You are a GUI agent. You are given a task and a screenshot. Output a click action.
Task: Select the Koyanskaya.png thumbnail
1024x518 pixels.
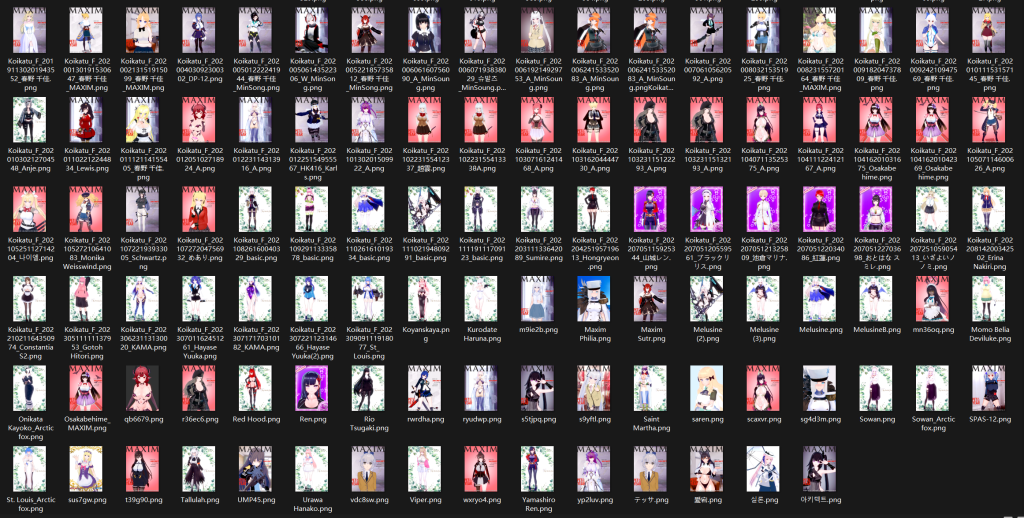click(x=425, y=298)
